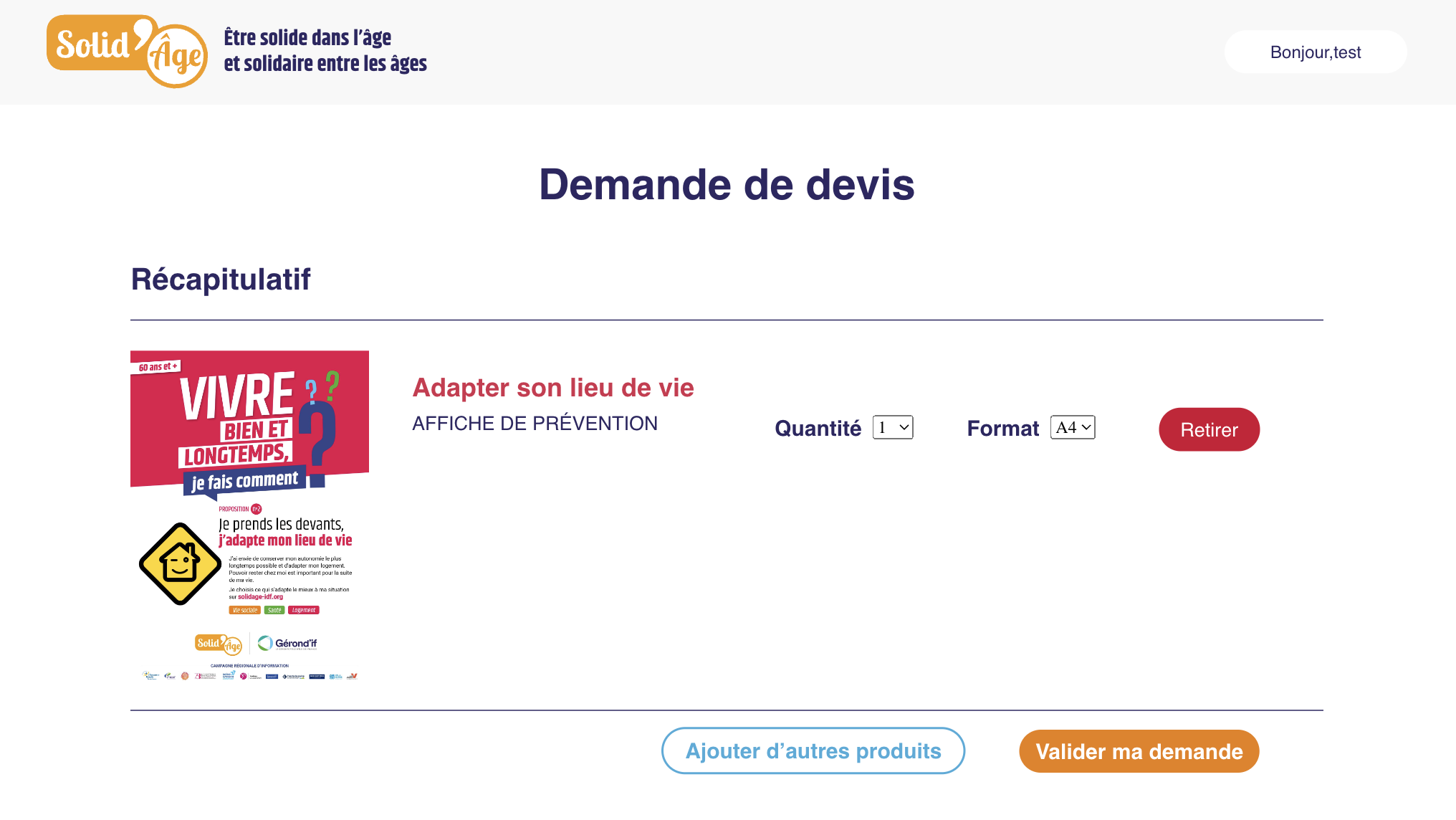This screenshot has height=820, width=1456.
Task: Click the green 'Santé' tag on poster
Action: click(x=274, y=610)
